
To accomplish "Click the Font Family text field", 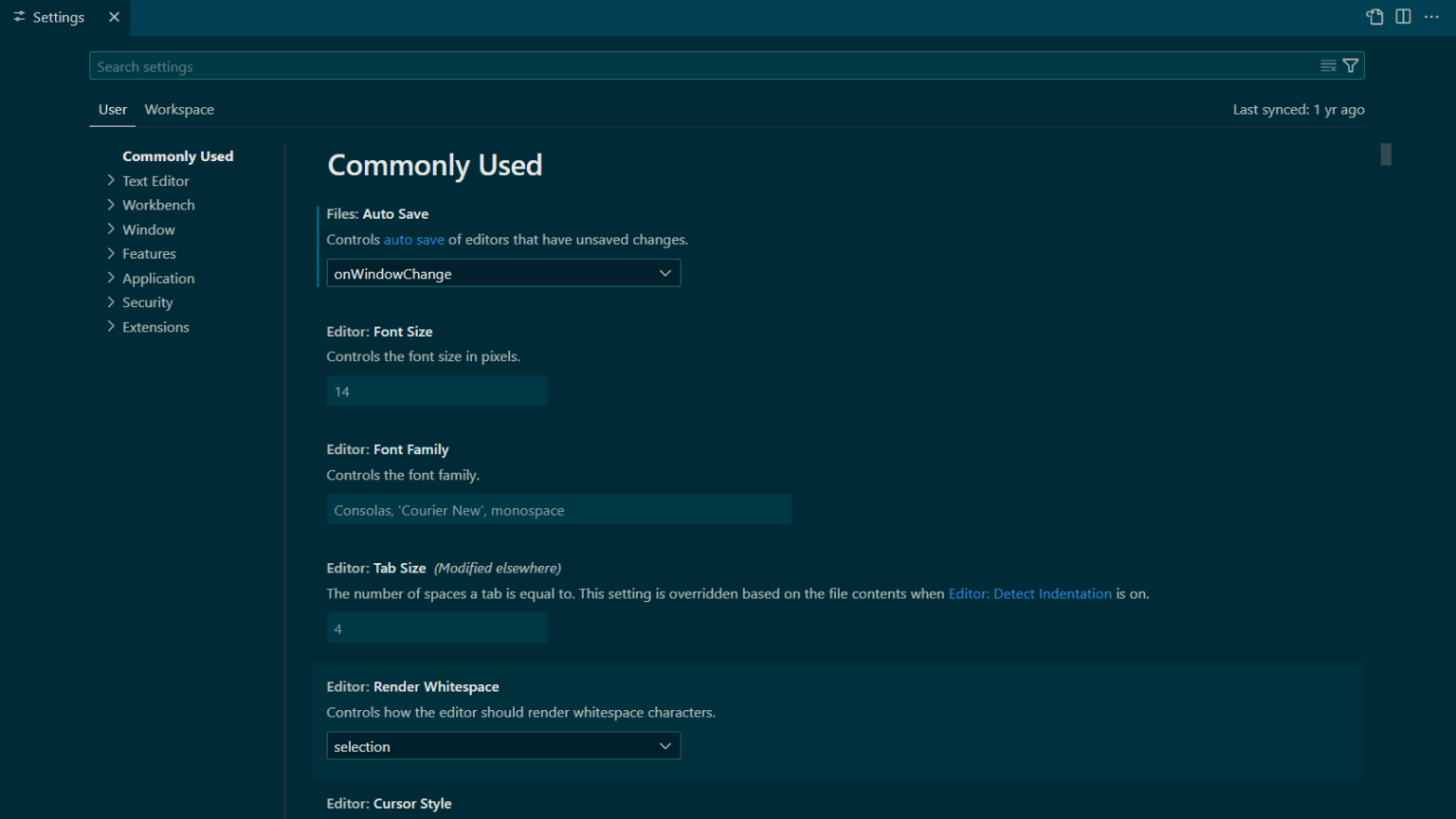I will [x=558, y=509].
